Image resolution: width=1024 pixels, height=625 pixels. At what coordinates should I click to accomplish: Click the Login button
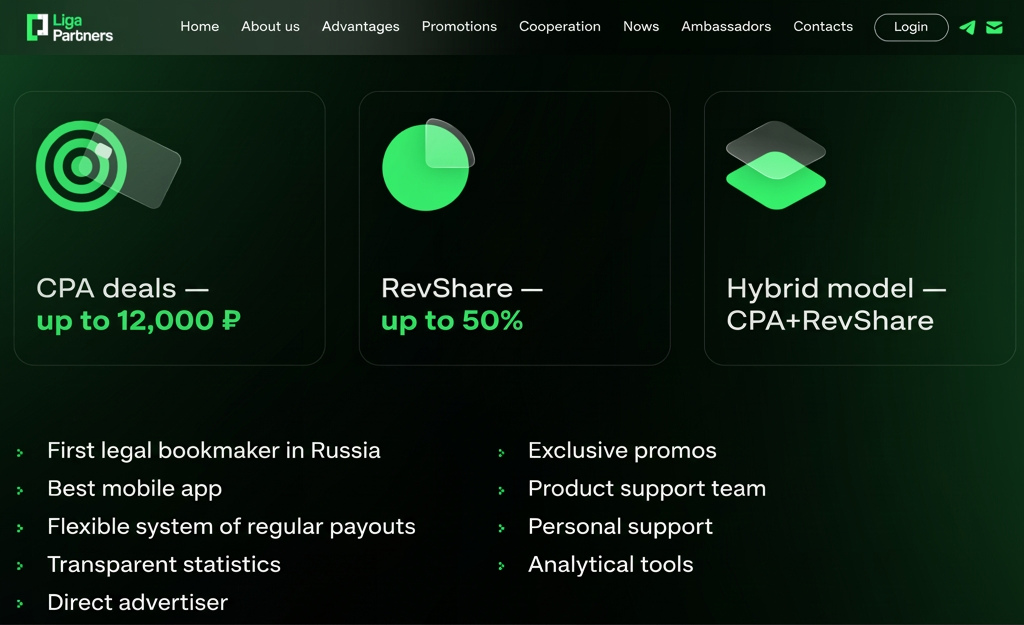tap(911, 27)
